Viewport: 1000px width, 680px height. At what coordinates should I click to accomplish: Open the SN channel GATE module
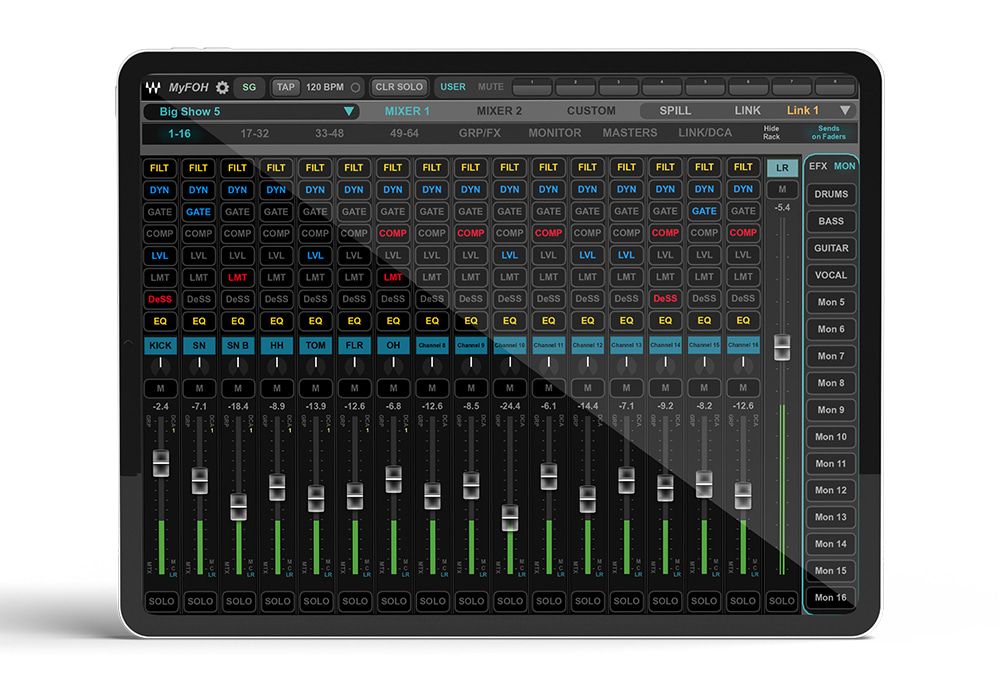(x=199, y=212)
